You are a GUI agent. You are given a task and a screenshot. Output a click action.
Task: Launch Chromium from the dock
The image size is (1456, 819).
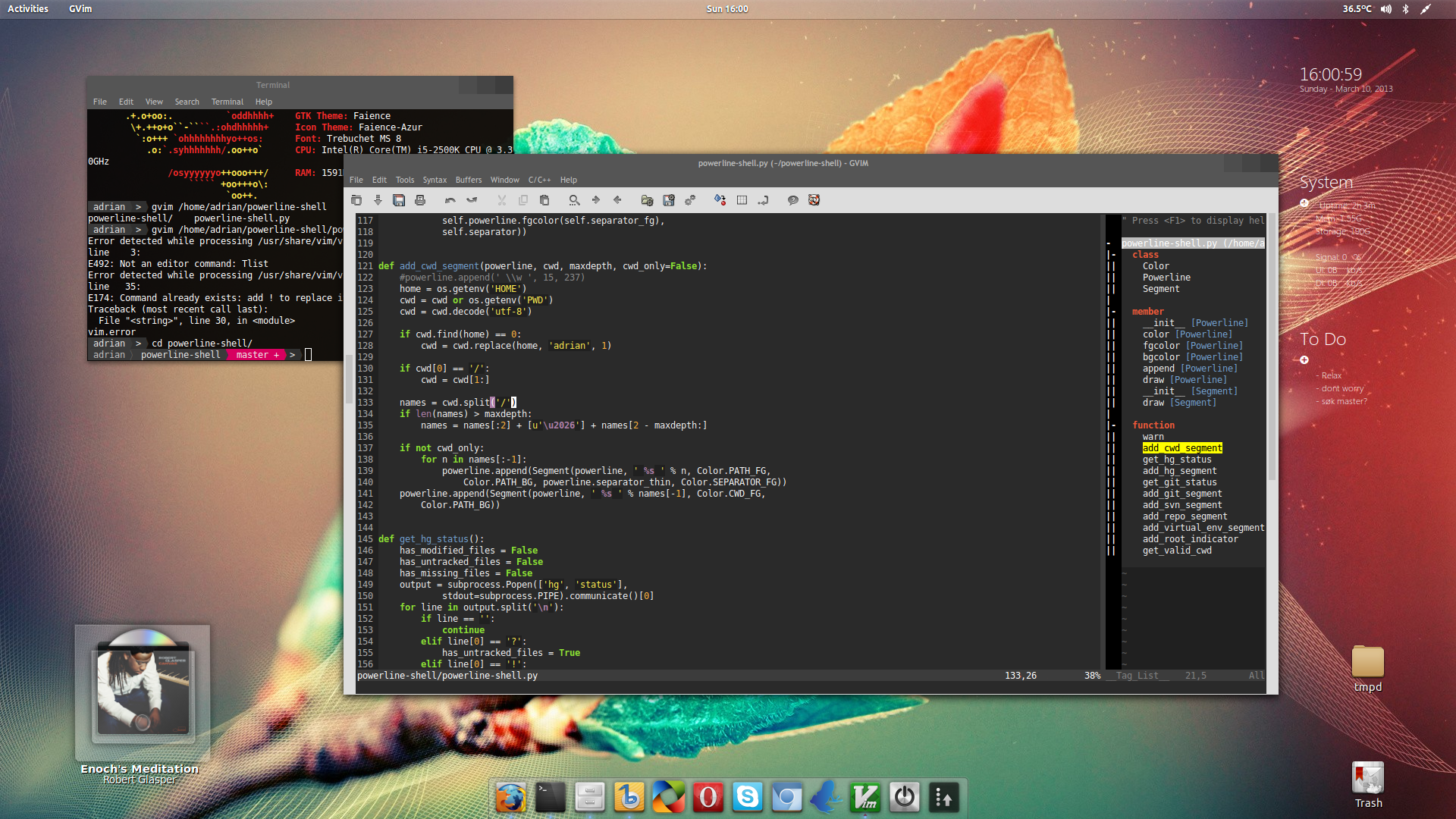[x=787, y=797]
